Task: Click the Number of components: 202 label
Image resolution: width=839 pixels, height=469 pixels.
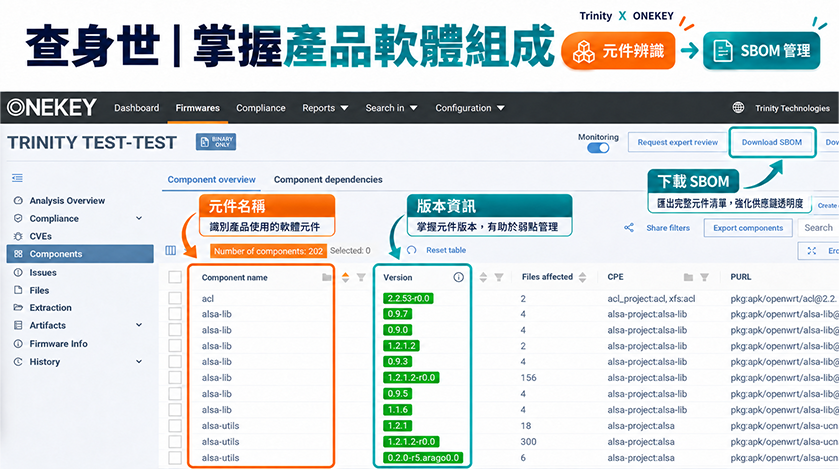Action: click(x=268, y=251)
